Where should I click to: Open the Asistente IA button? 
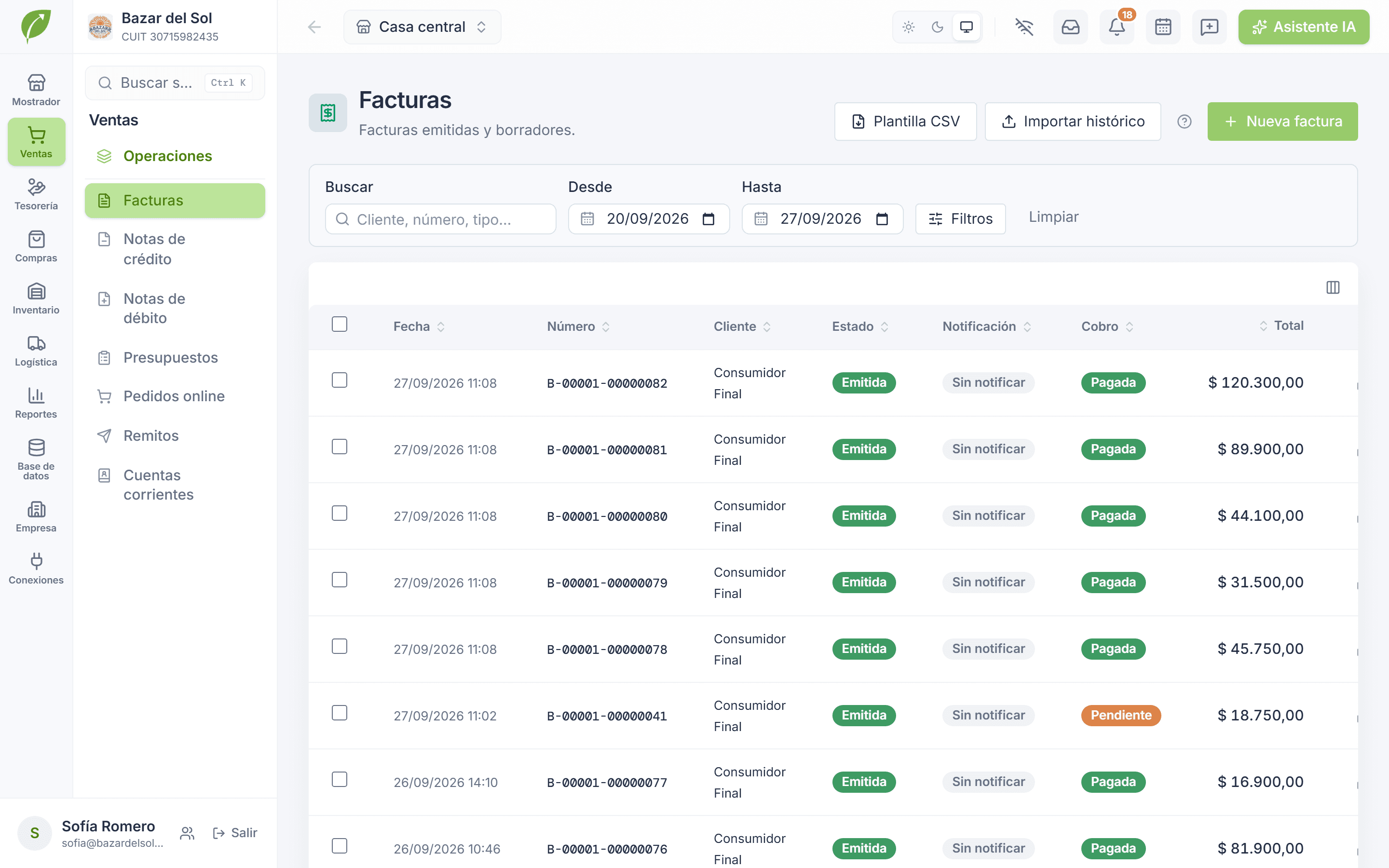[x=1304, y=27]
